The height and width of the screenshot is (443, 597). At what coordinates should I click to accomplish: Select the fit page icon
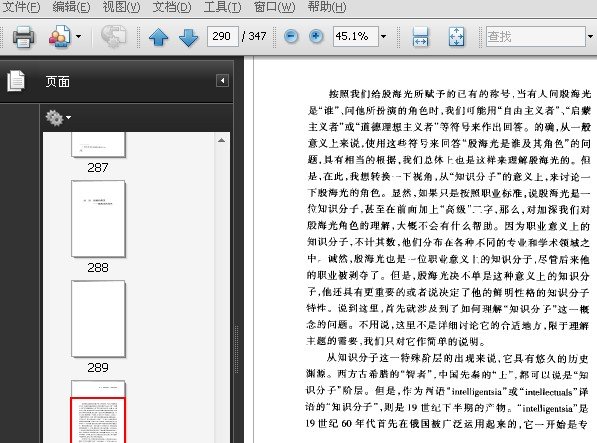pyautogui.click(x=456, y=37)
